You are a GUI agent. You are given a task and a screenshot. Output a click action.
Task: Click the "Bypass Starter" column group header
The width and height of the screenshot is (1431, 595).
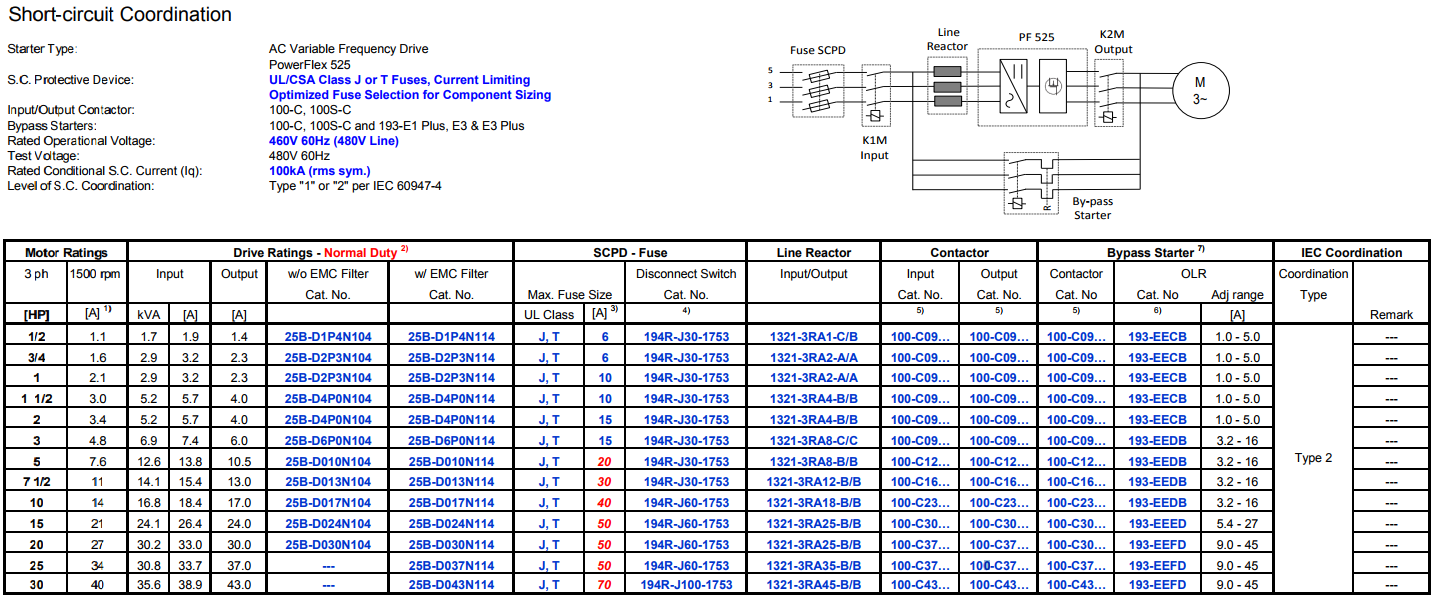[1155, 253]
